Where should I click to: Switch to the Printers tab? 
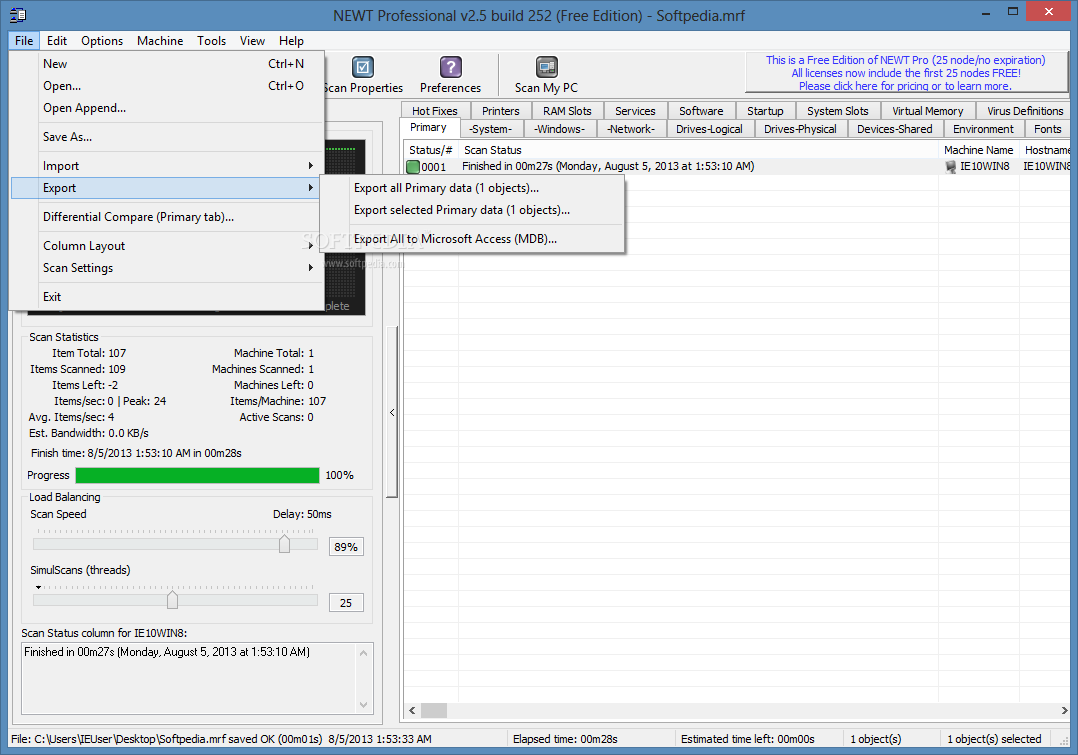pos(500,111)
